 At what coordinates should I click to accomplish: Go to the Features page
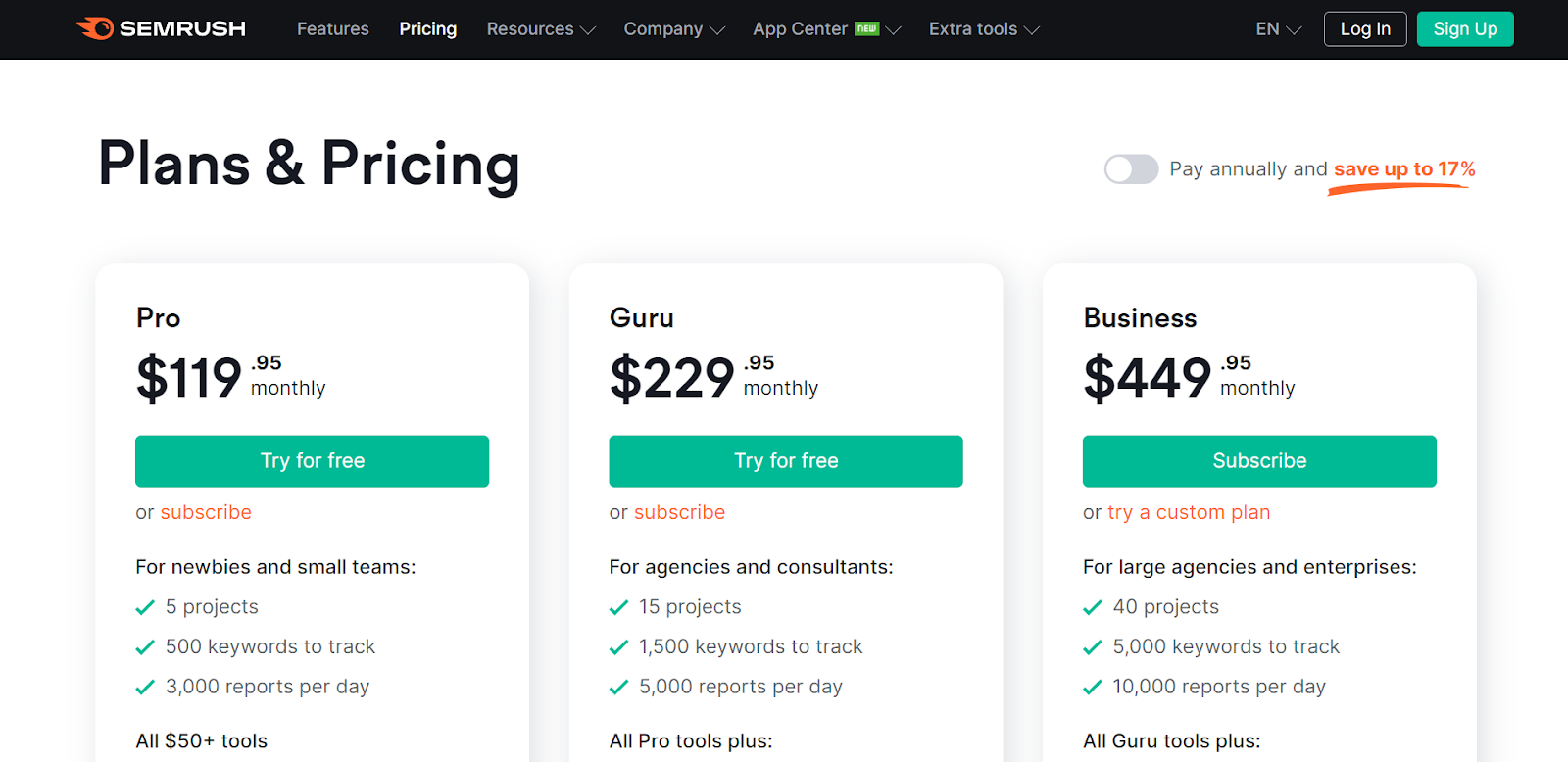333,29
